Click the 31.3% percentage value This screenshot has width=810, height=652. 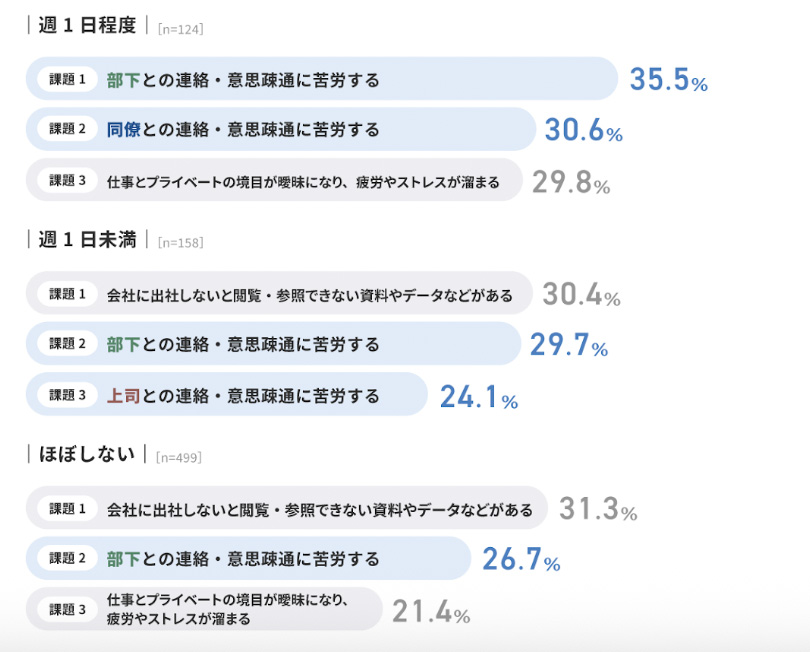click(x=597, y=510)
